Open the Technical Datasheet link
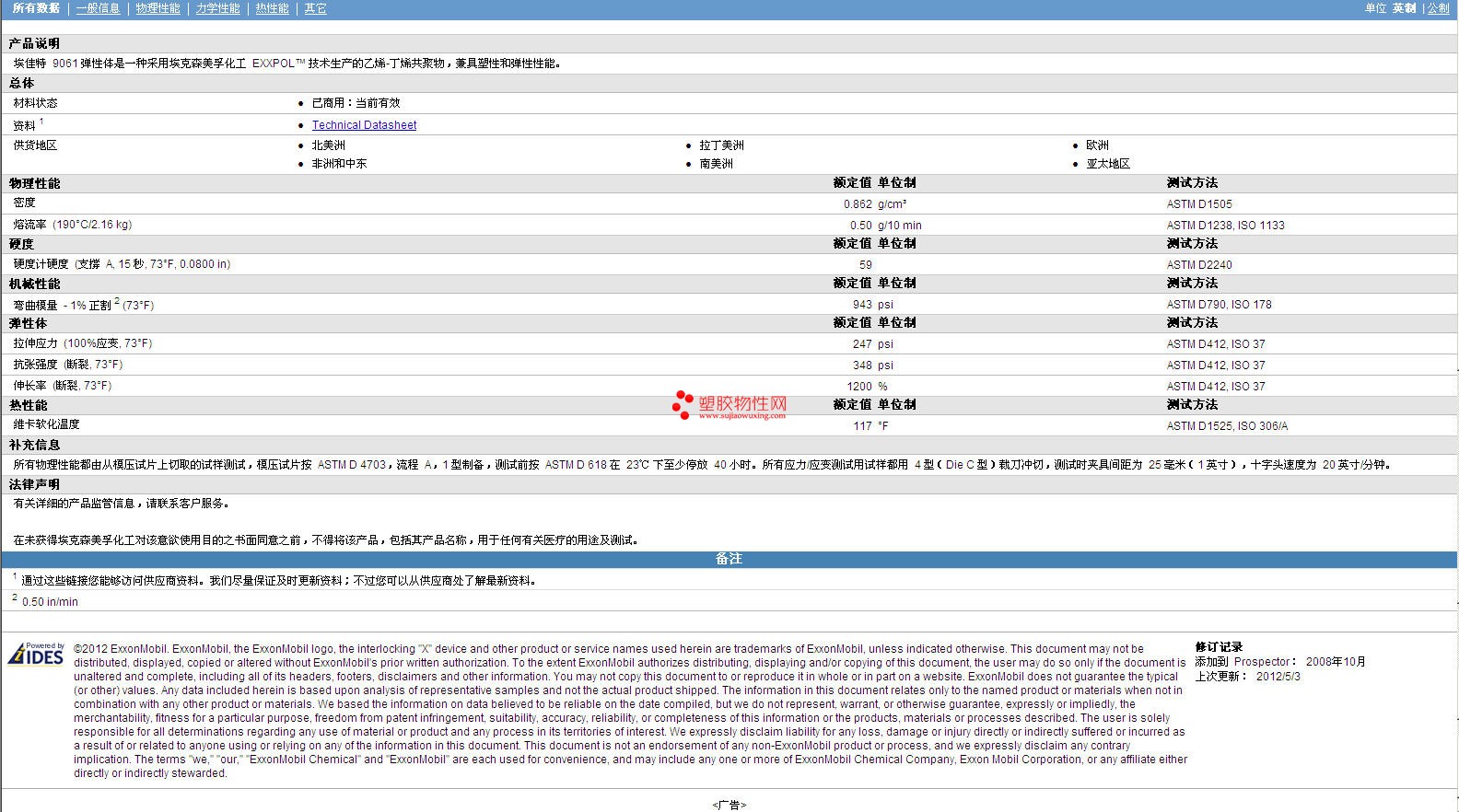Screen dimensions: 1459x812 point(364,125)
